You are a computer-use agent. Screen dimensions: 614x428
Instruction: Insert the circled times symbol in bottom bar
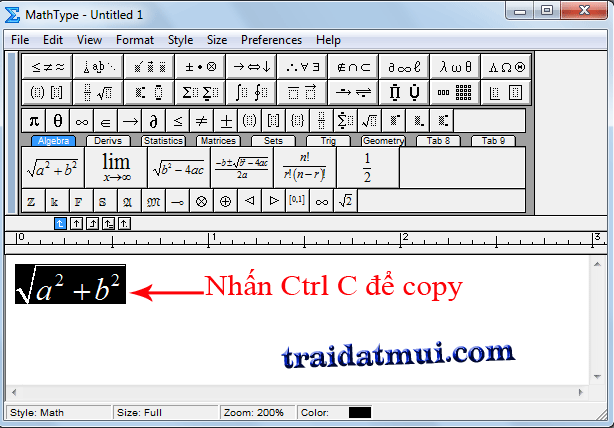point(201,201)
